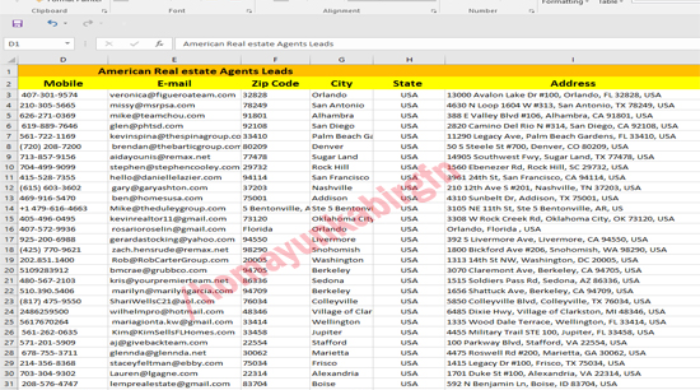Click the Mobile header cell
The height and width of the screenshot is (390, 700).
[63, 83]
